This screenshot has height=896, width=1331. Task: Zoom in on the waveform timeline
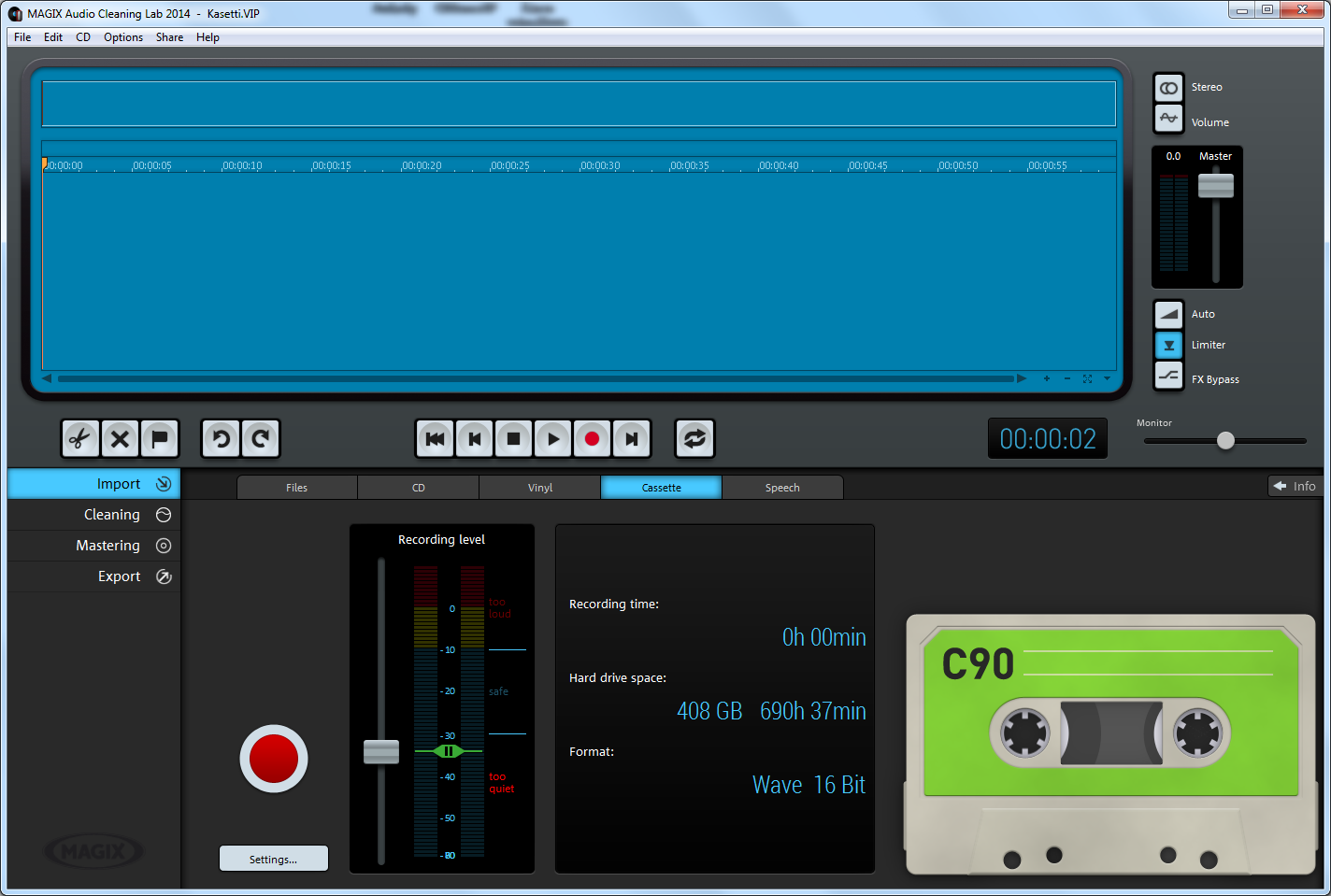1047,378
